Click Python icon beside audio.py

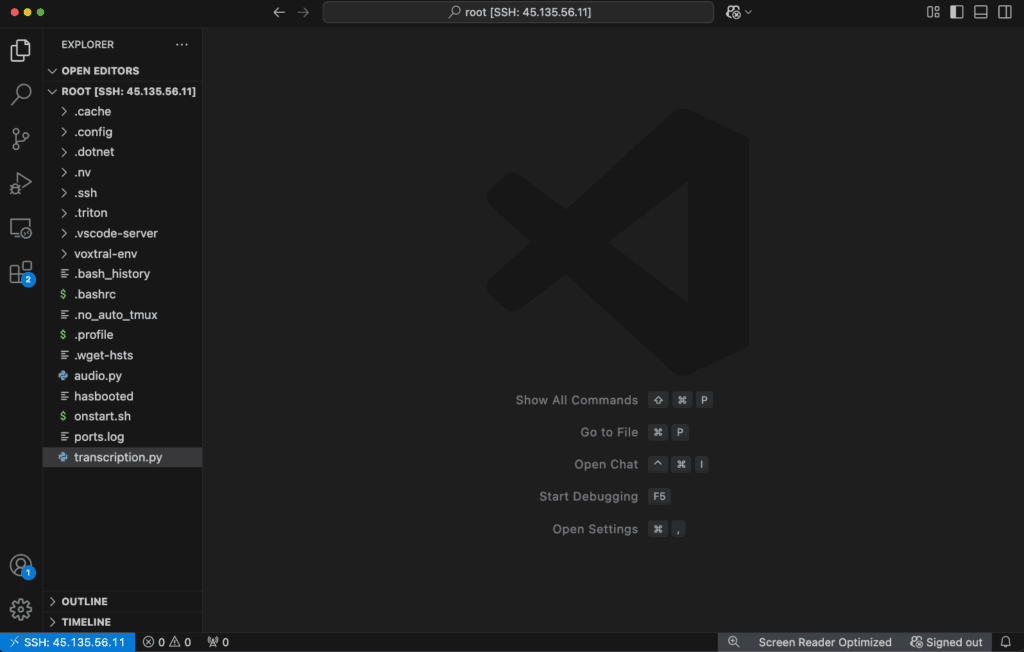tap(63, 376)
